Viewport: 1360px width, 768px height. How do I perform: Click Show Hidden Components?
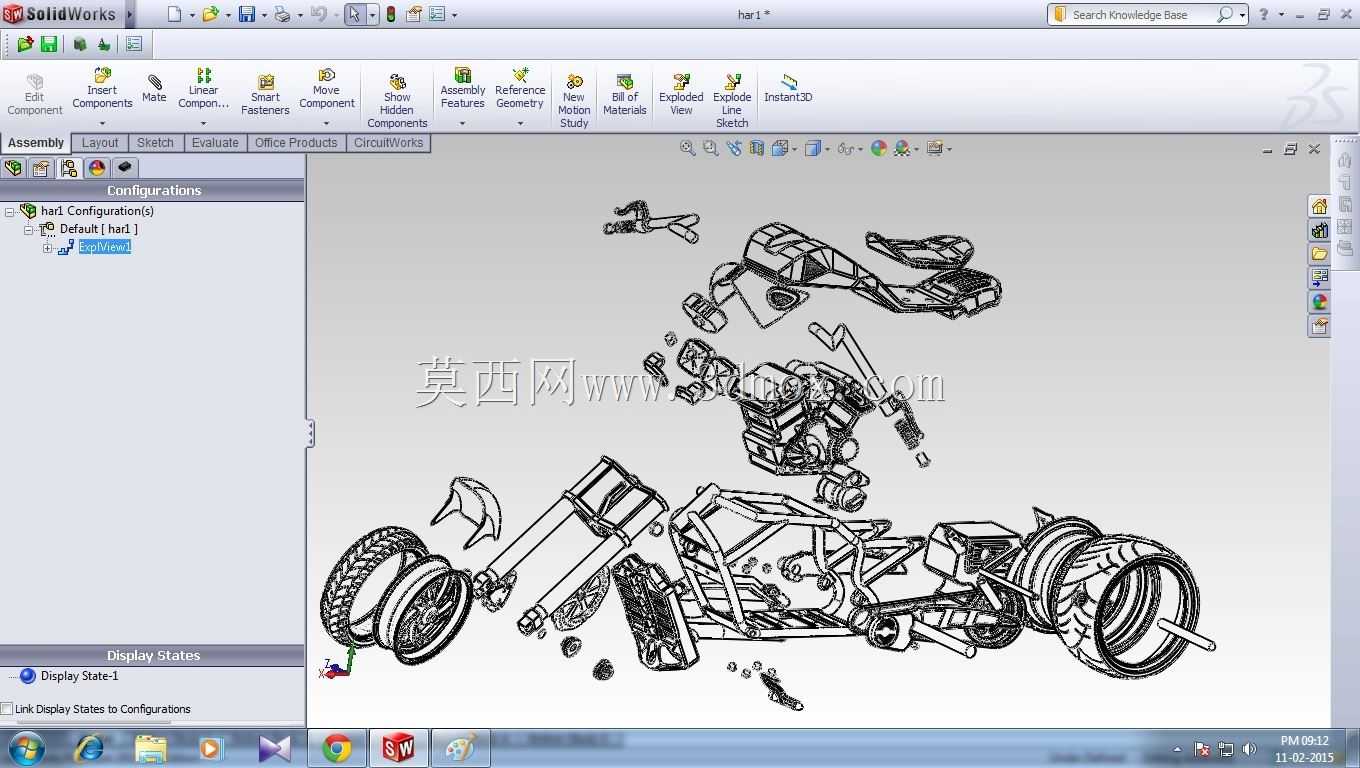click(x=397, y=101)
